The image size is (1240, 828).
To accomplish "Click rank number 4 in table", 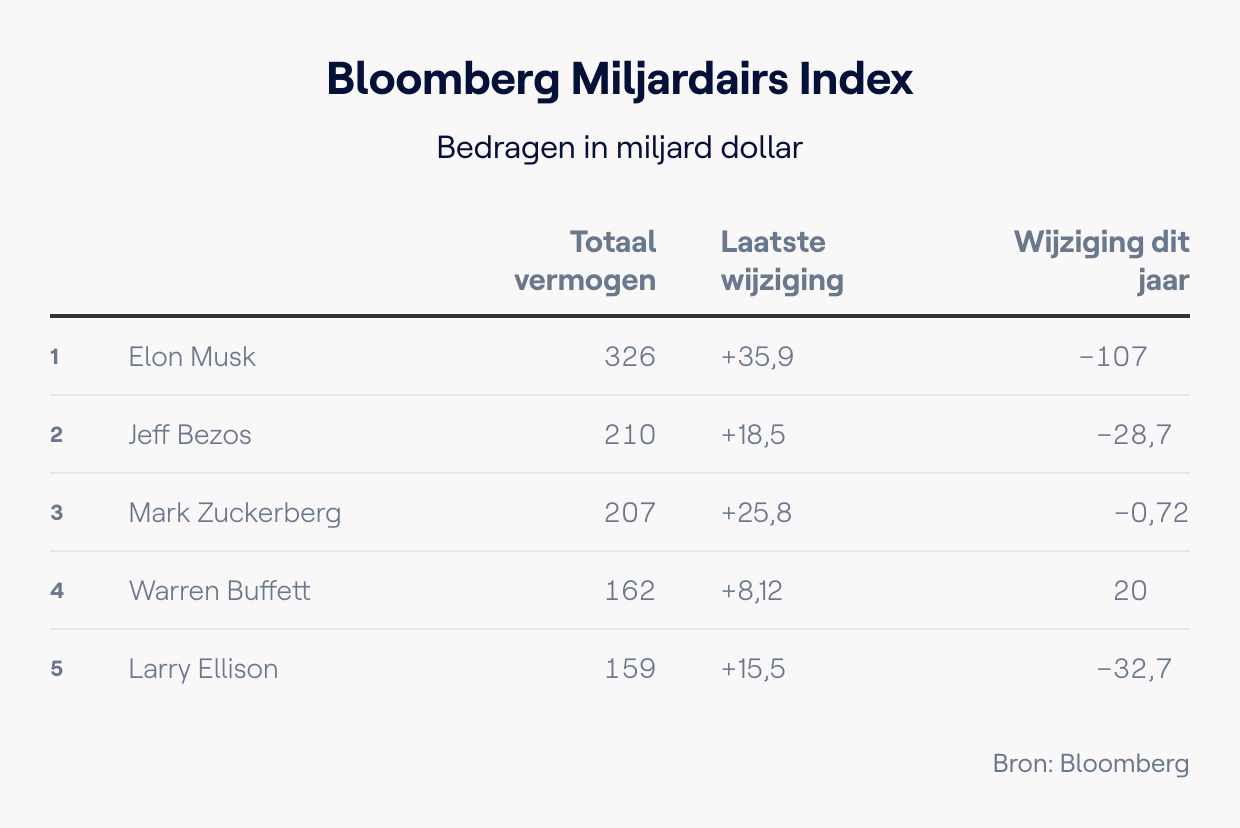I will pyautogui.click(x=57, y=591).
